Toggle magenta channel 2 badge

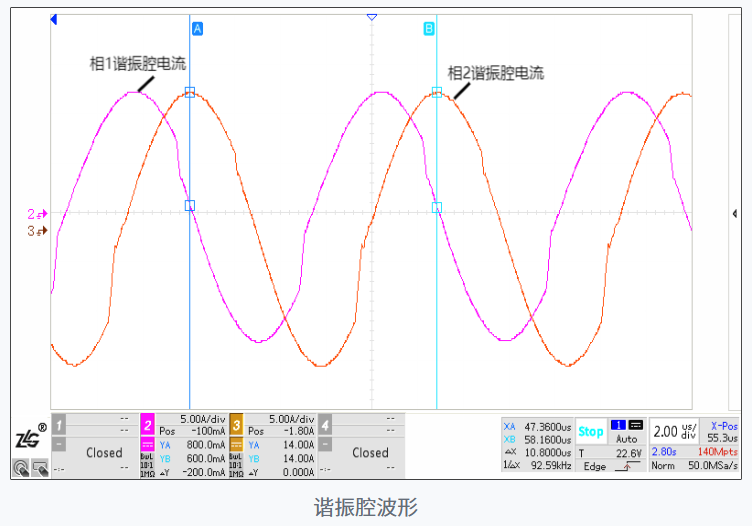click(x=147, y=424)
